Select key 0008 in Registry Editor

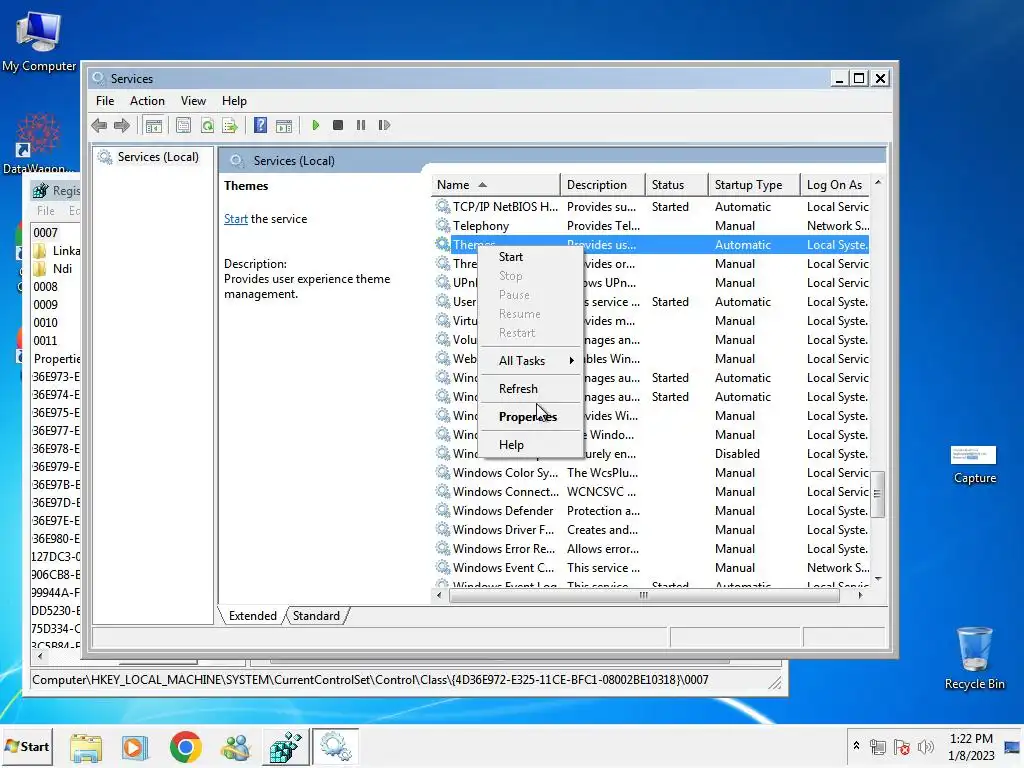(x=46, y=287)
